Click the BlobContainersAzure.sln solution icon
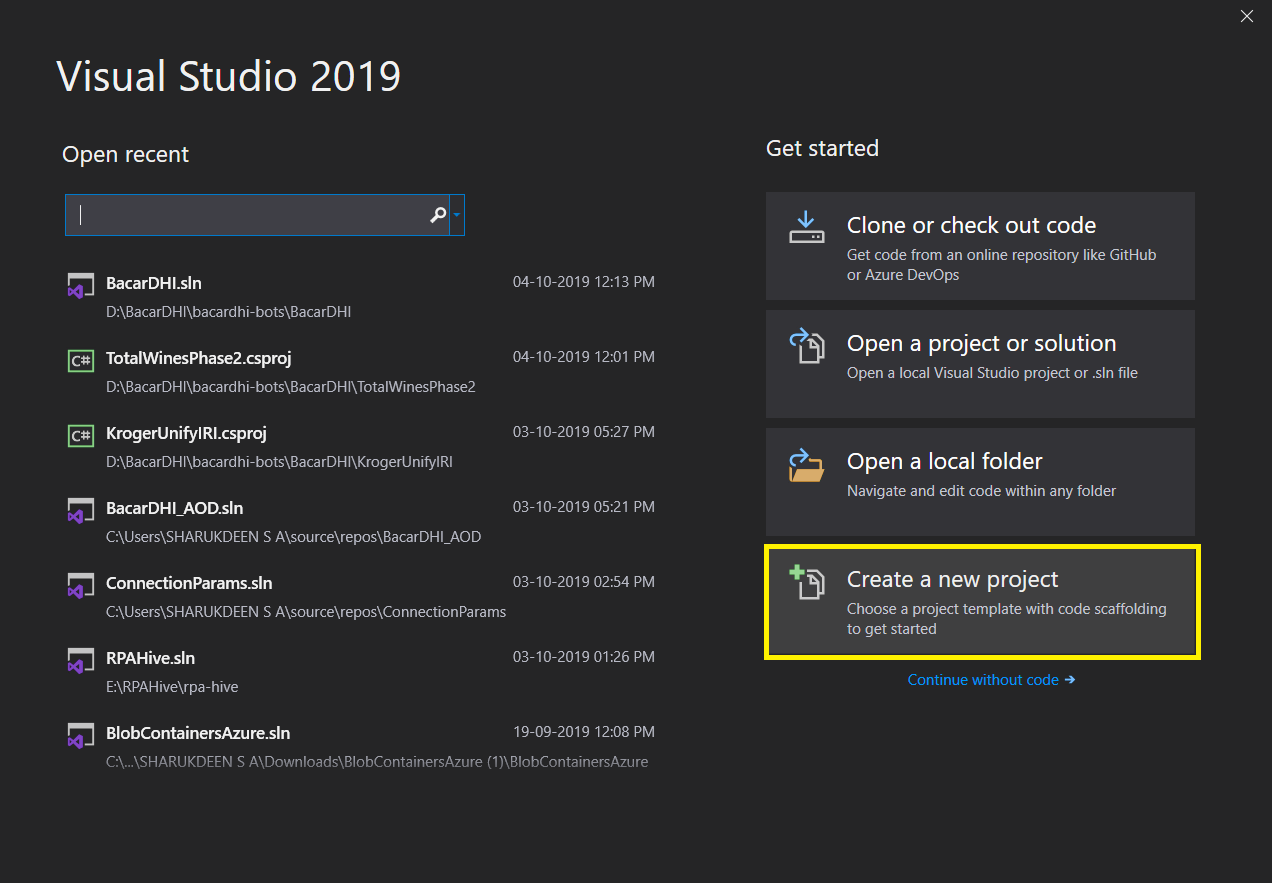 tap(80, 735)
